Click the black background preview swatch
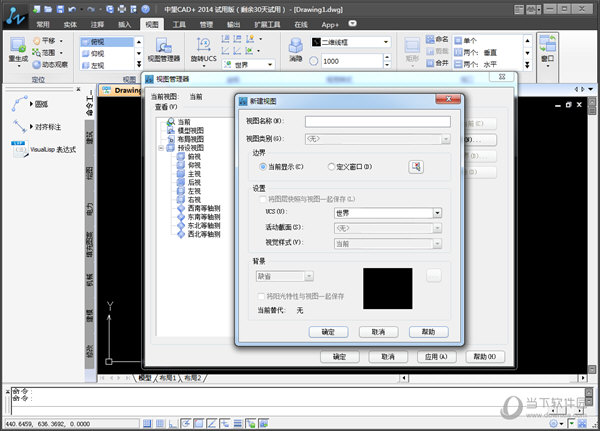This screenshot has height=431, width=600. 388,288
